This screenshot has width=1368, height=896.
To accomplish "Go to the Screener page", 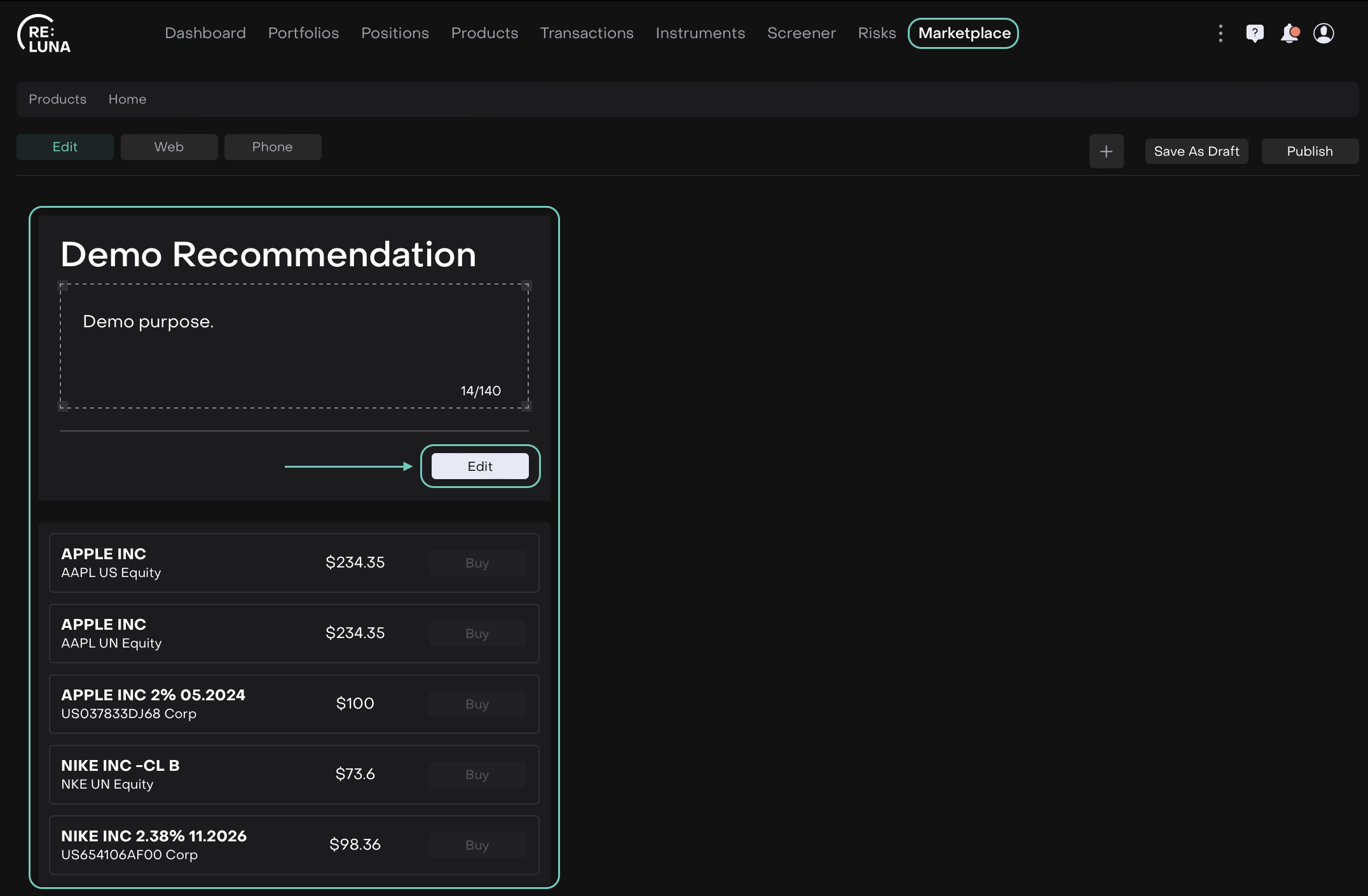I will tap(801, 33).
